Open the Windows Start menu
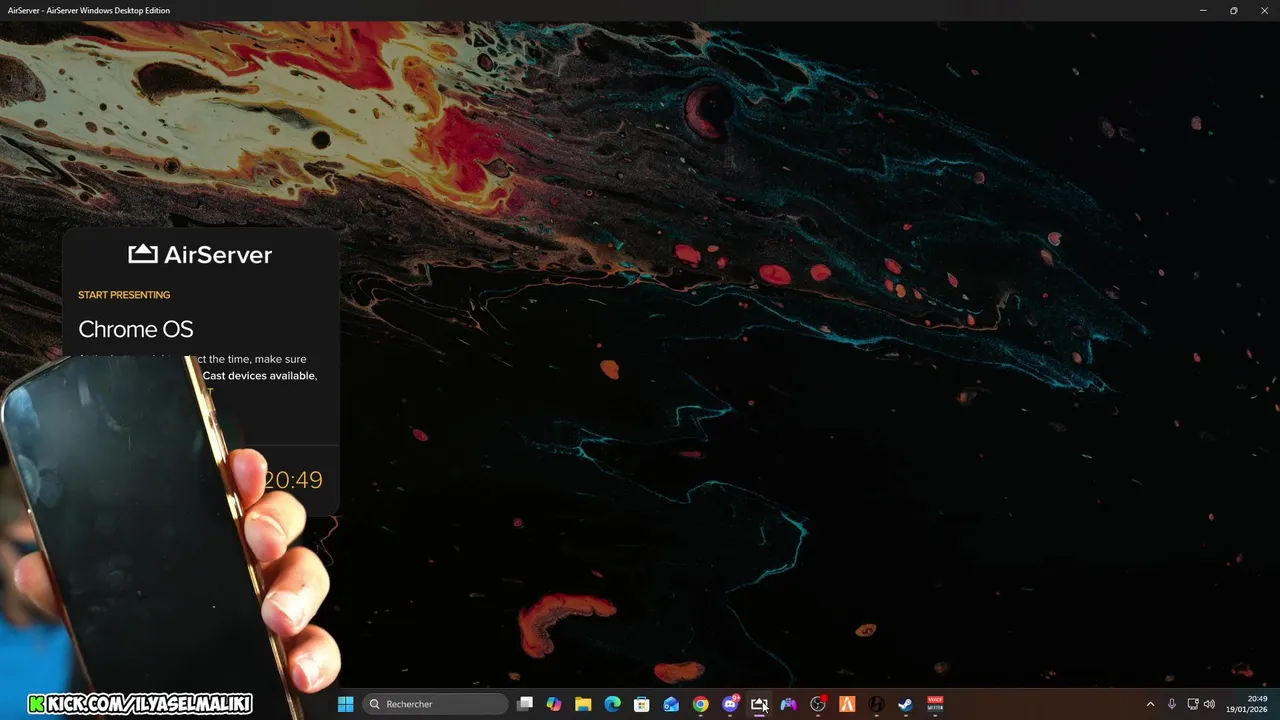 [x=345, y=704]
